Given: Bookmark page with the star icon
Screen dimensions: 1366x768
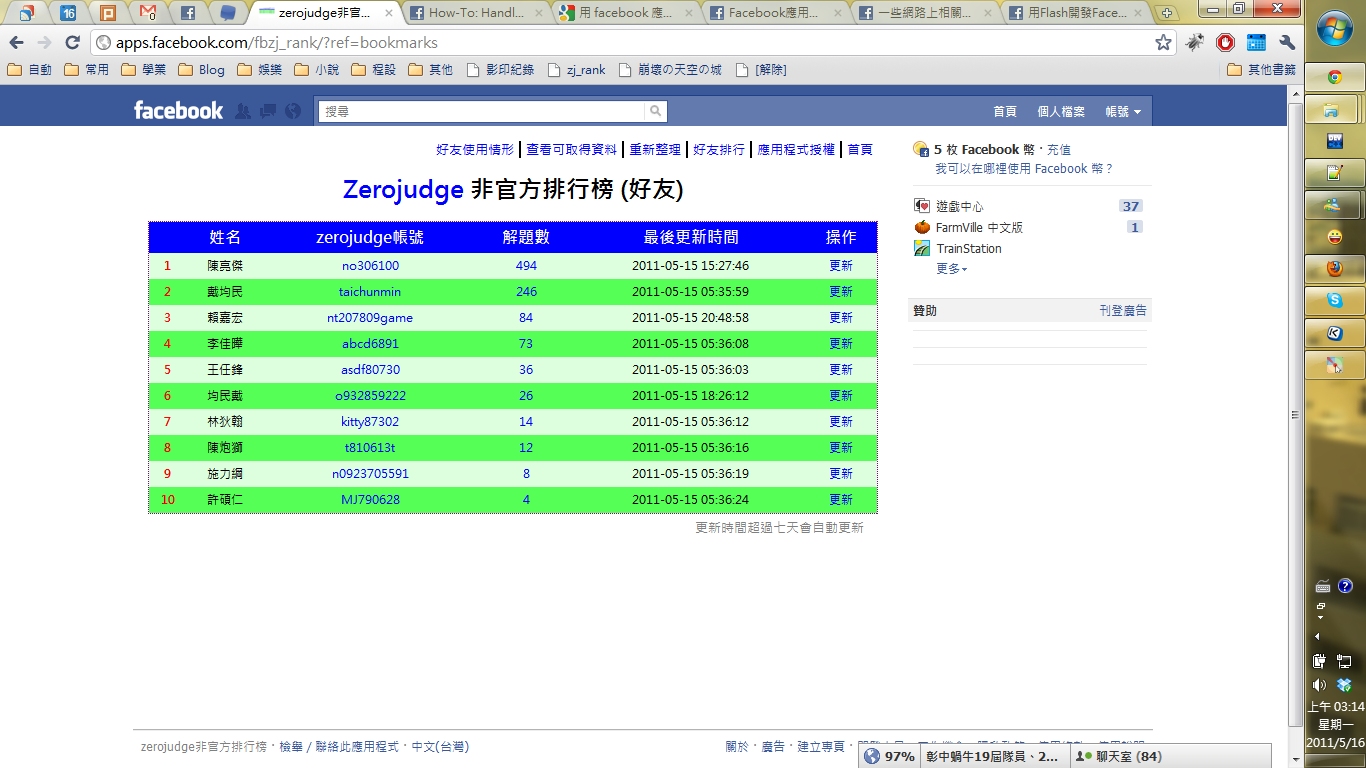Looking at the screenshot, I should pyautogui.click(x=1163, y=43).
